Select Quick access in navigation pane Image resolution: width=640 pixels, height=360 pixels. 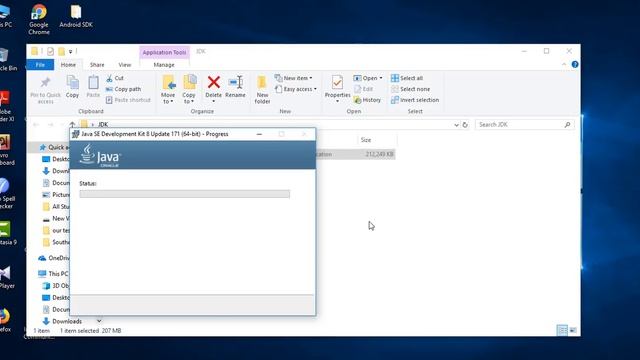pyautogui.click(x=54, y=147)
